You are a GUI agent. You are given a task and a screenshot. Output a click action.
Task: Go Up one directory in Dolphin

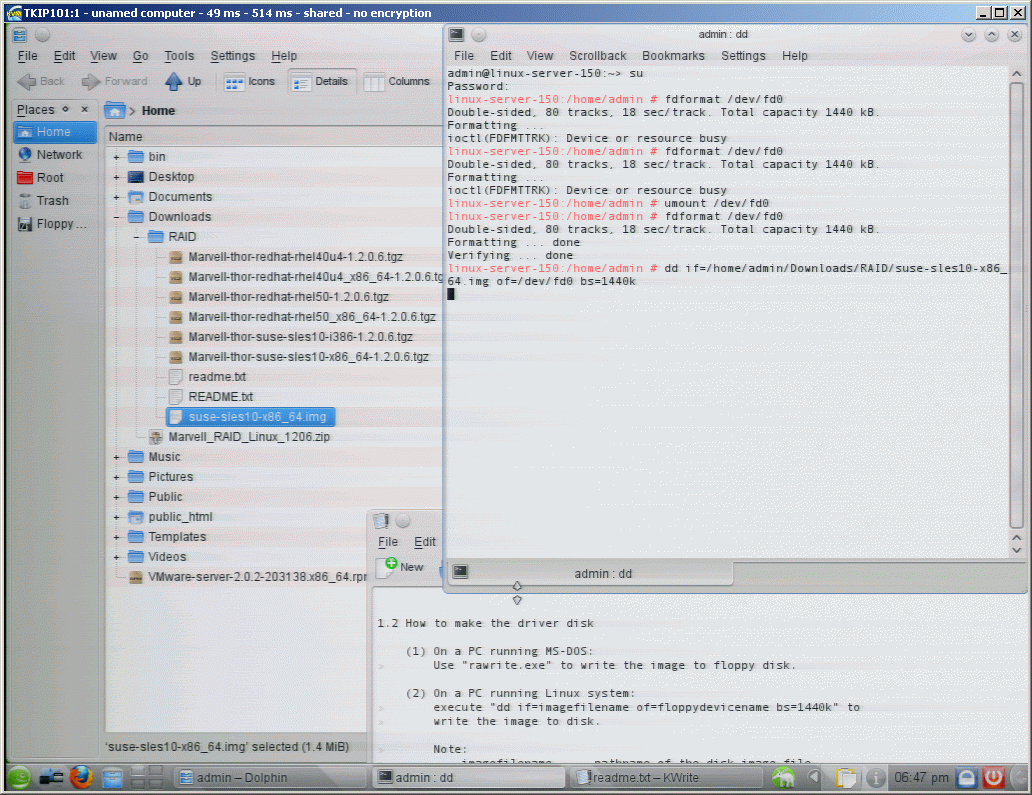tap(183, 82)
